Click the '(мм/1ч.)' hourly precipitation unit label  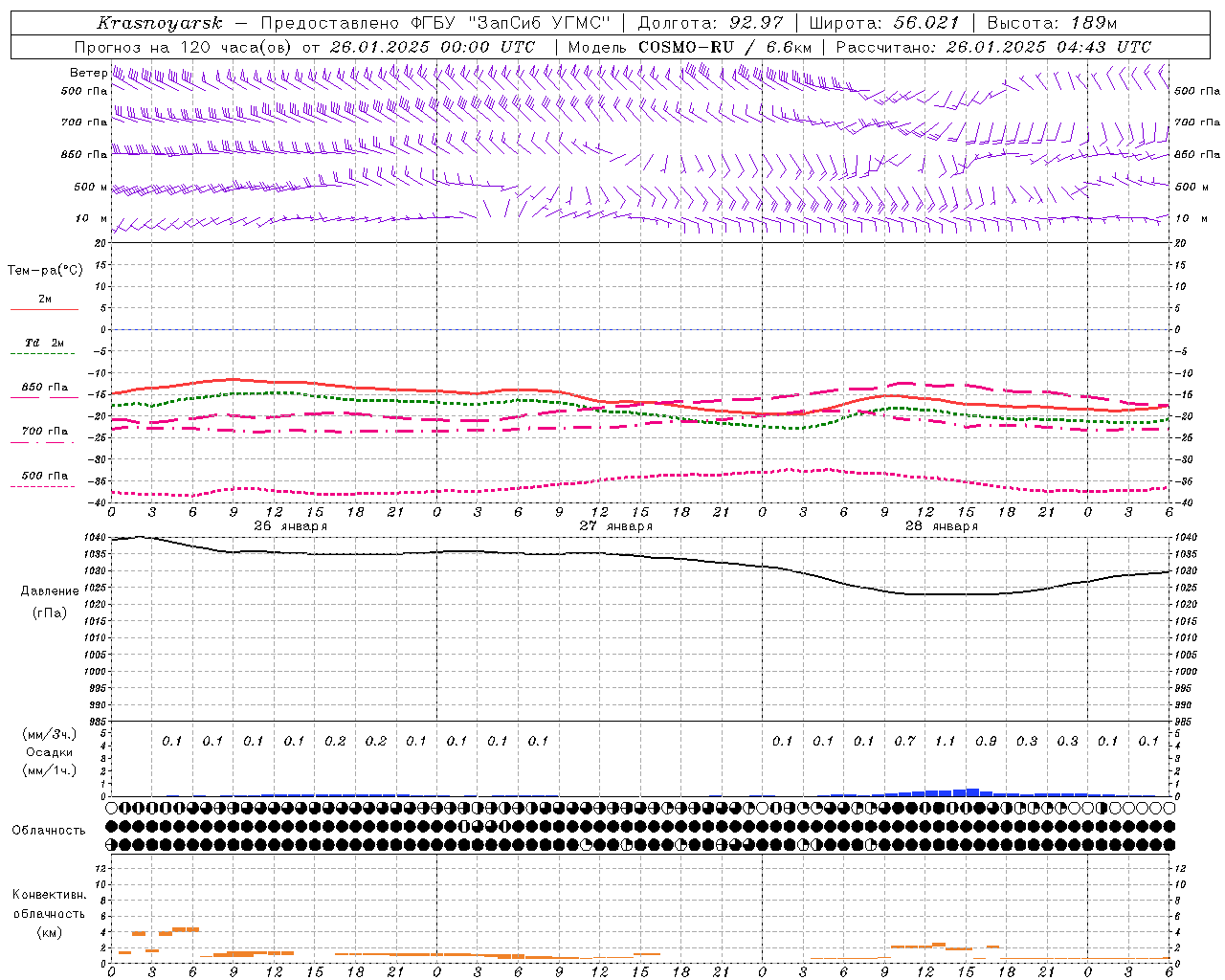(50, 770)
